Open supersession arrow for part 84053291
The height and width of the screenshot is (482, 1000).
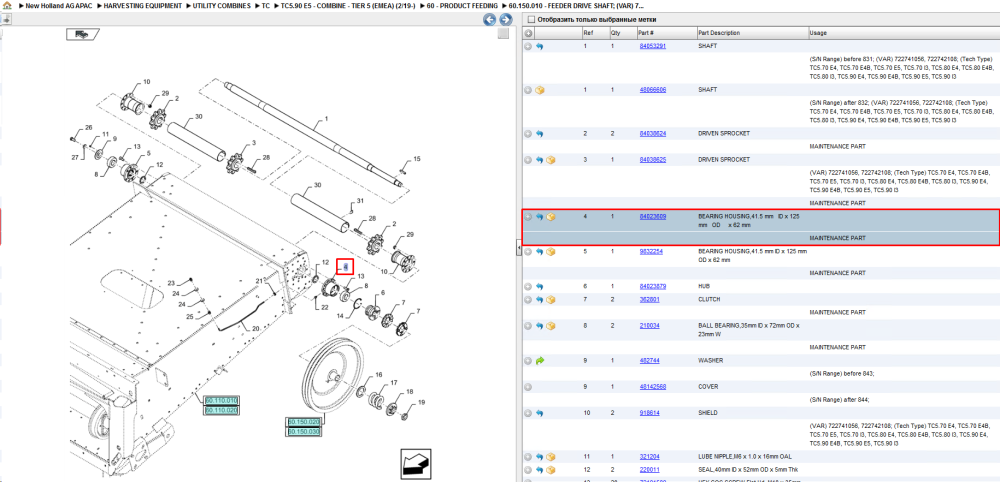click(540, 47)
